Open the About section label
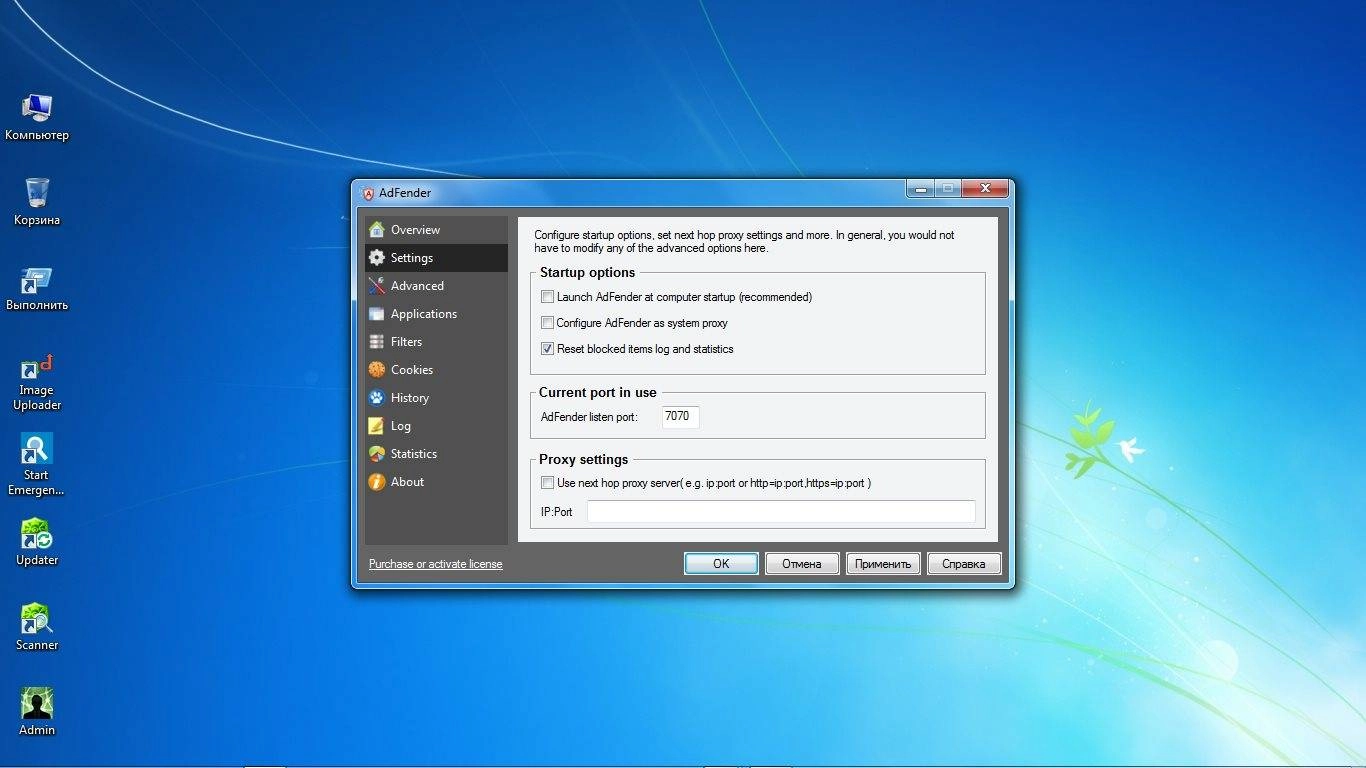1366x768 pixels. click(x=407, y=482)
